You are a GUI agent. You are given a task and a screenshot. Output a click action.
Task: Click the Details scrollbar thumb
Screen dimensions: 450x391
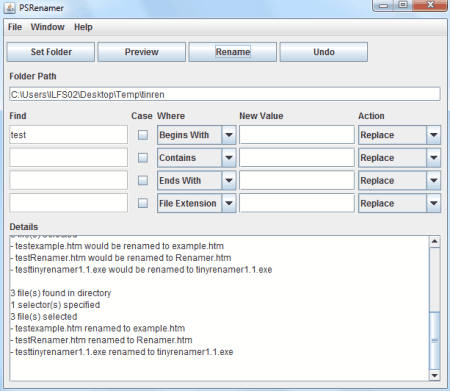pos(435,340)
